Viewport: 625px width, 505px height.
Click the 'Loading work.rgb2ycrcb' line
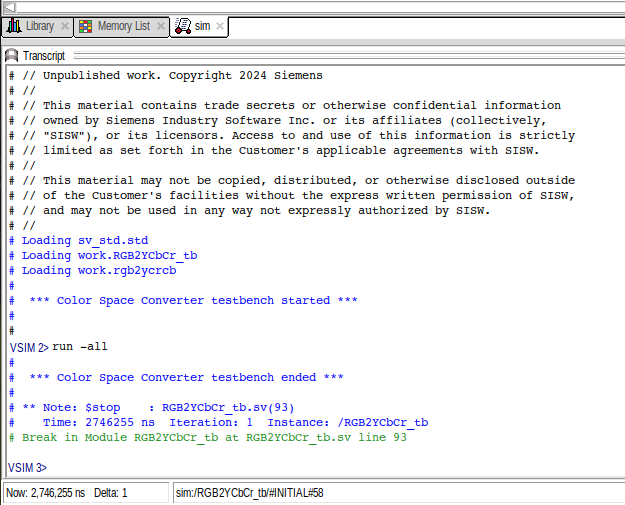[x=93, y=271]
